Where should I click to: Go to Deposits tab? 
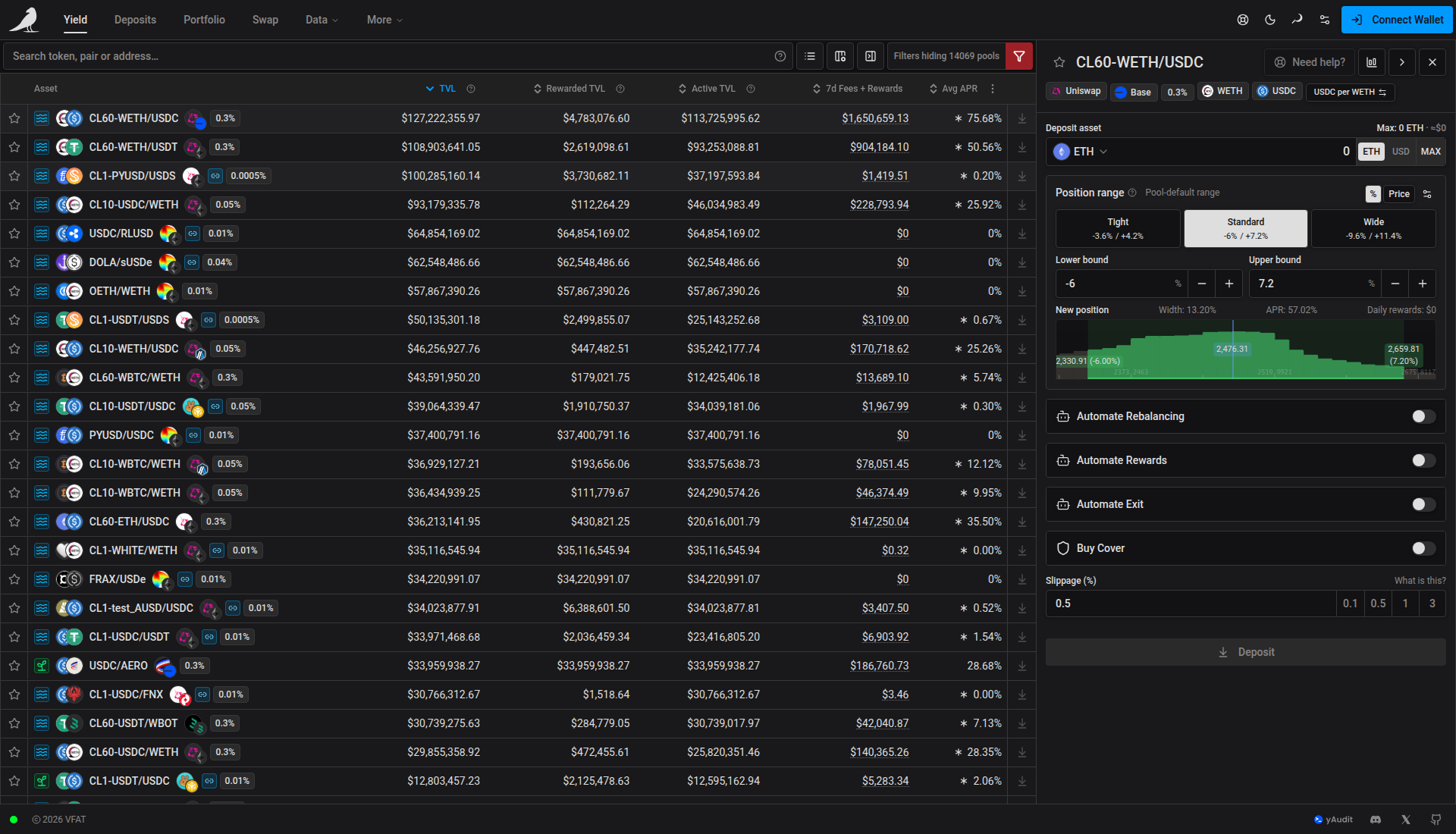(x=135, y=20)
